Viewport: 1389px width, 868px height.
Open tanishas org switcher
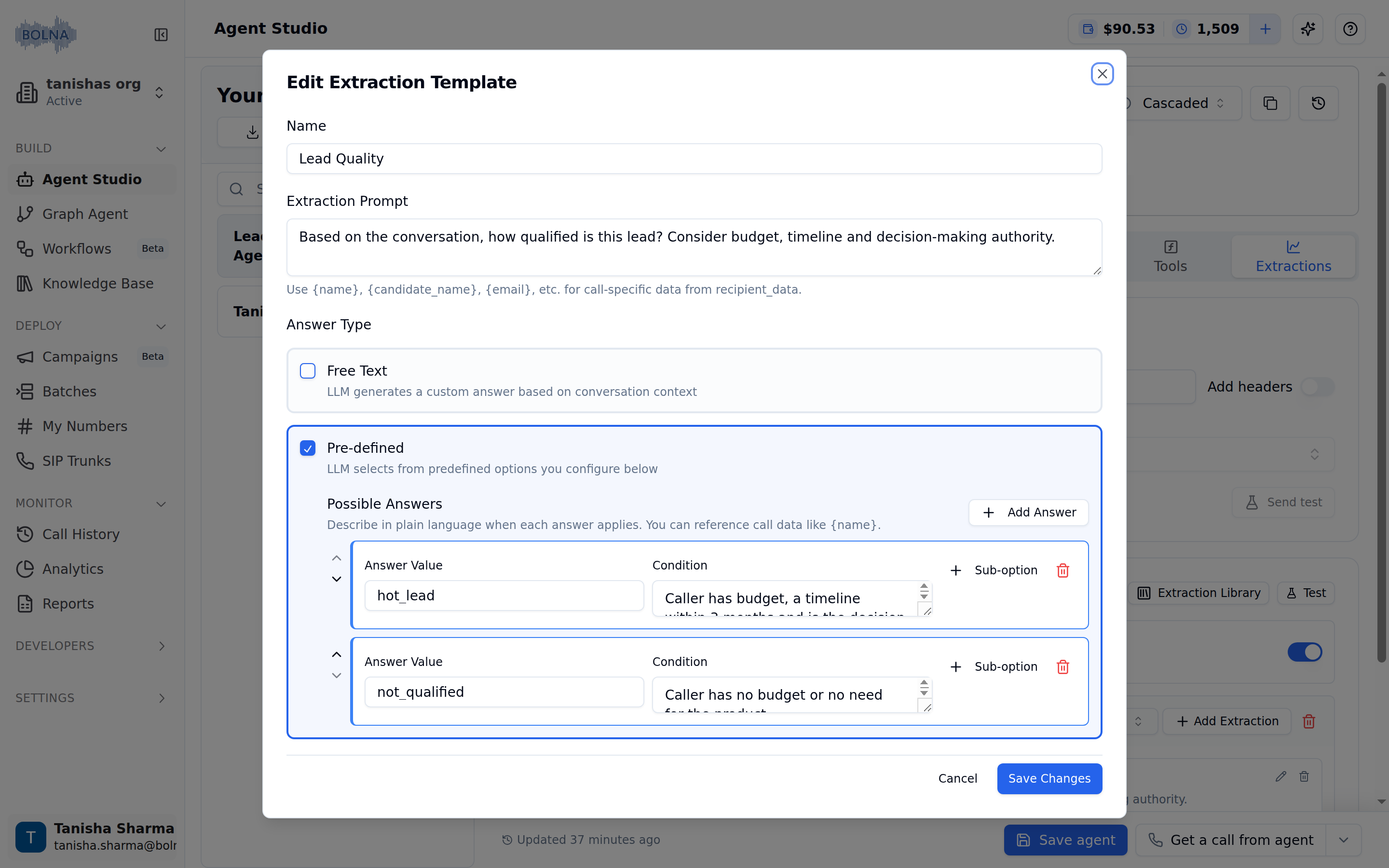click(x=92, y=93)
